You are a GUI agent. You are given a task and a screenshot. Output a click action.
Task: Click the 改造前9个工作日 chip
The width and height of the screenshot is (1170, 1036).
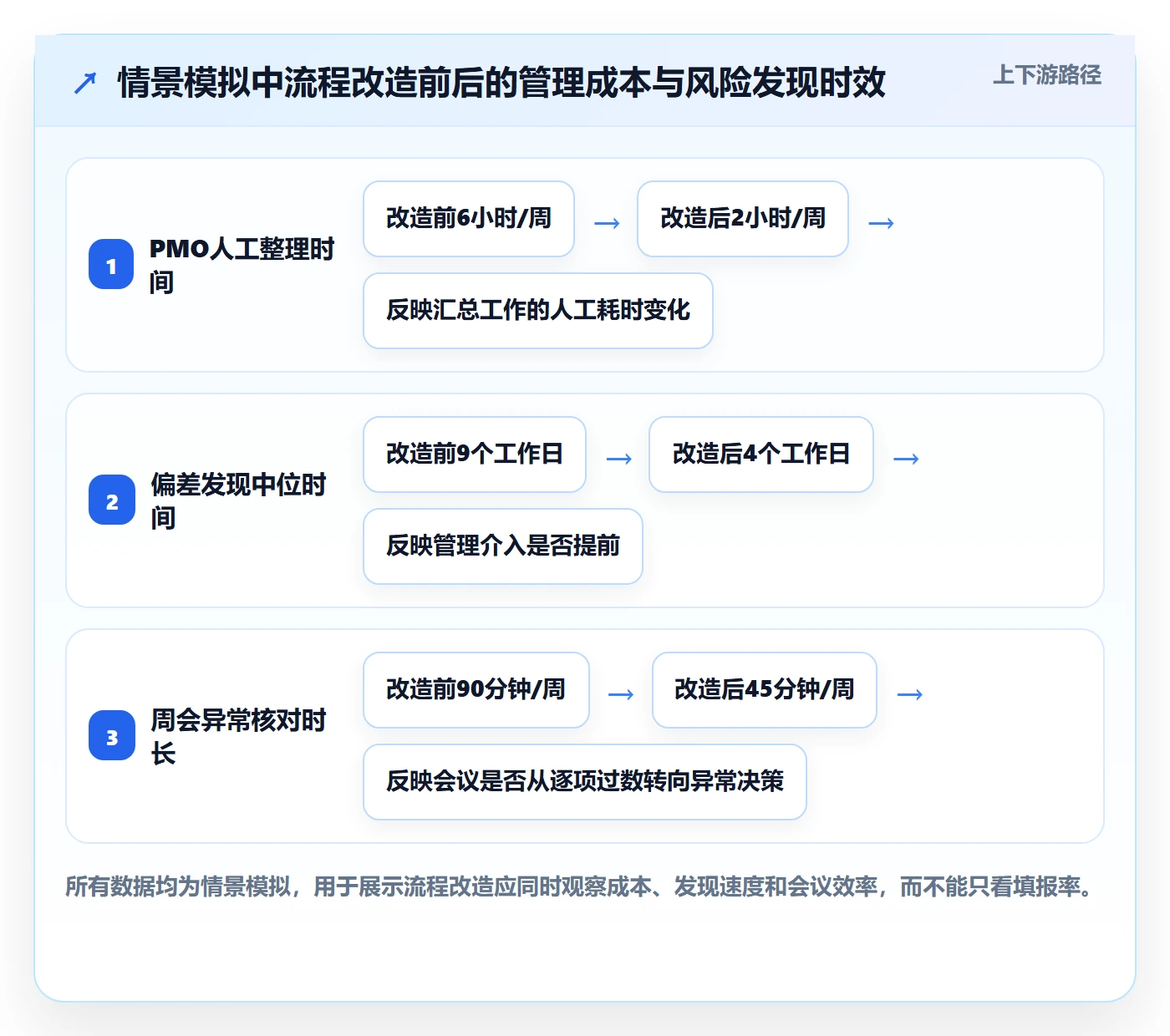[x=475, y=455]
